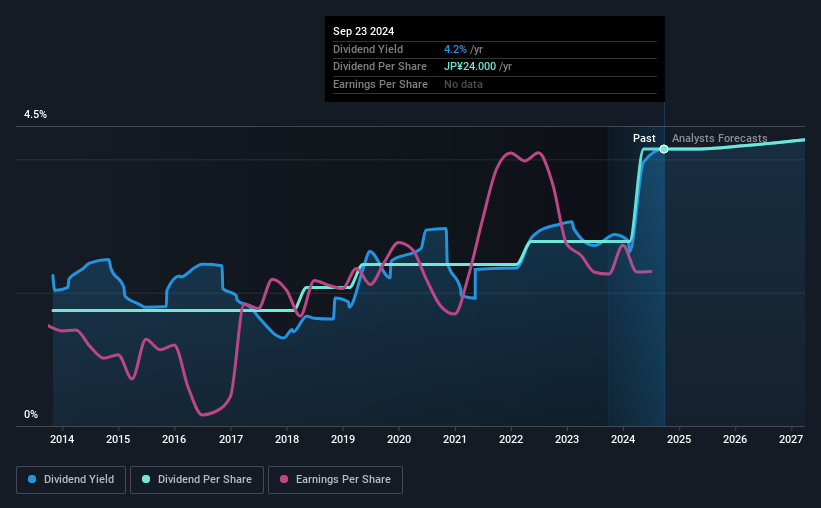Click the 'Dividend Per Share' row label in tooltip

380,67
